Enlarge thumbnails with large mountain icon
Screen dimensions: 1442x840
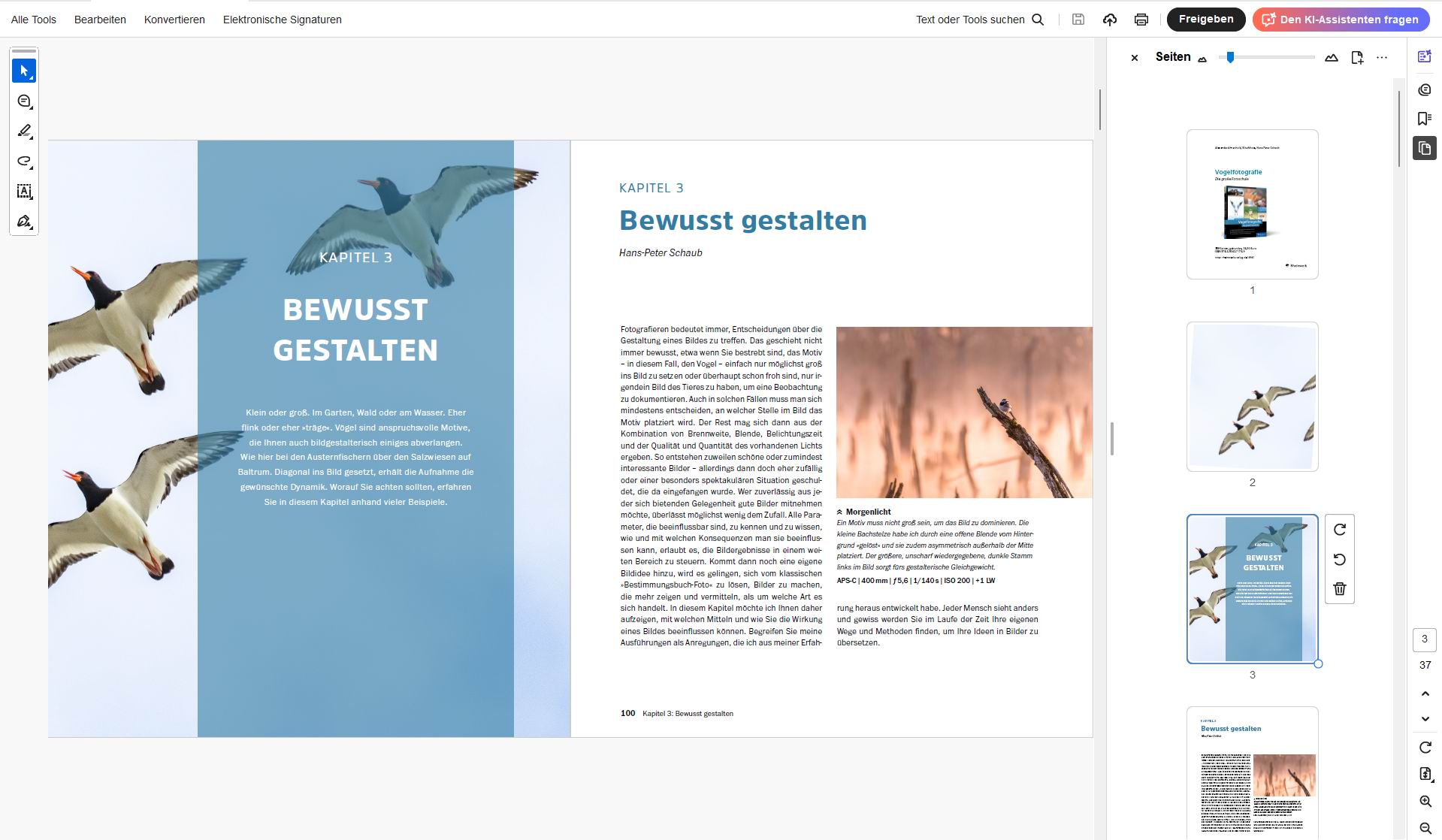coord(1332,57)
